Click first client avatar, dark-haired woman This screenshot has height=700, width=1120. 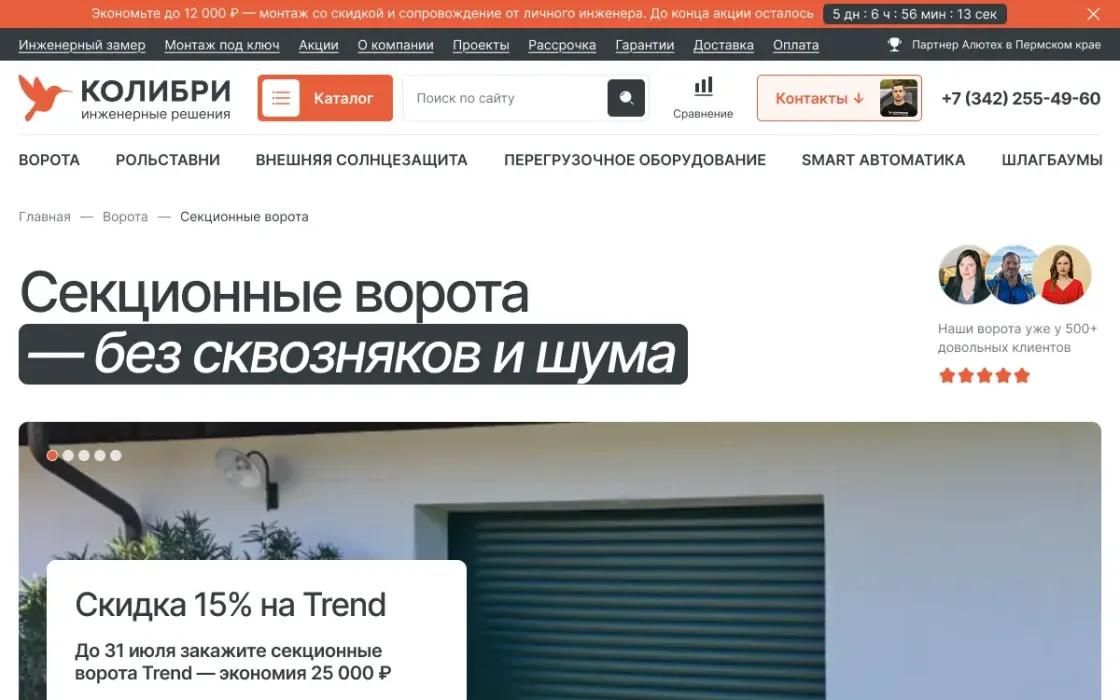point(964,275)
